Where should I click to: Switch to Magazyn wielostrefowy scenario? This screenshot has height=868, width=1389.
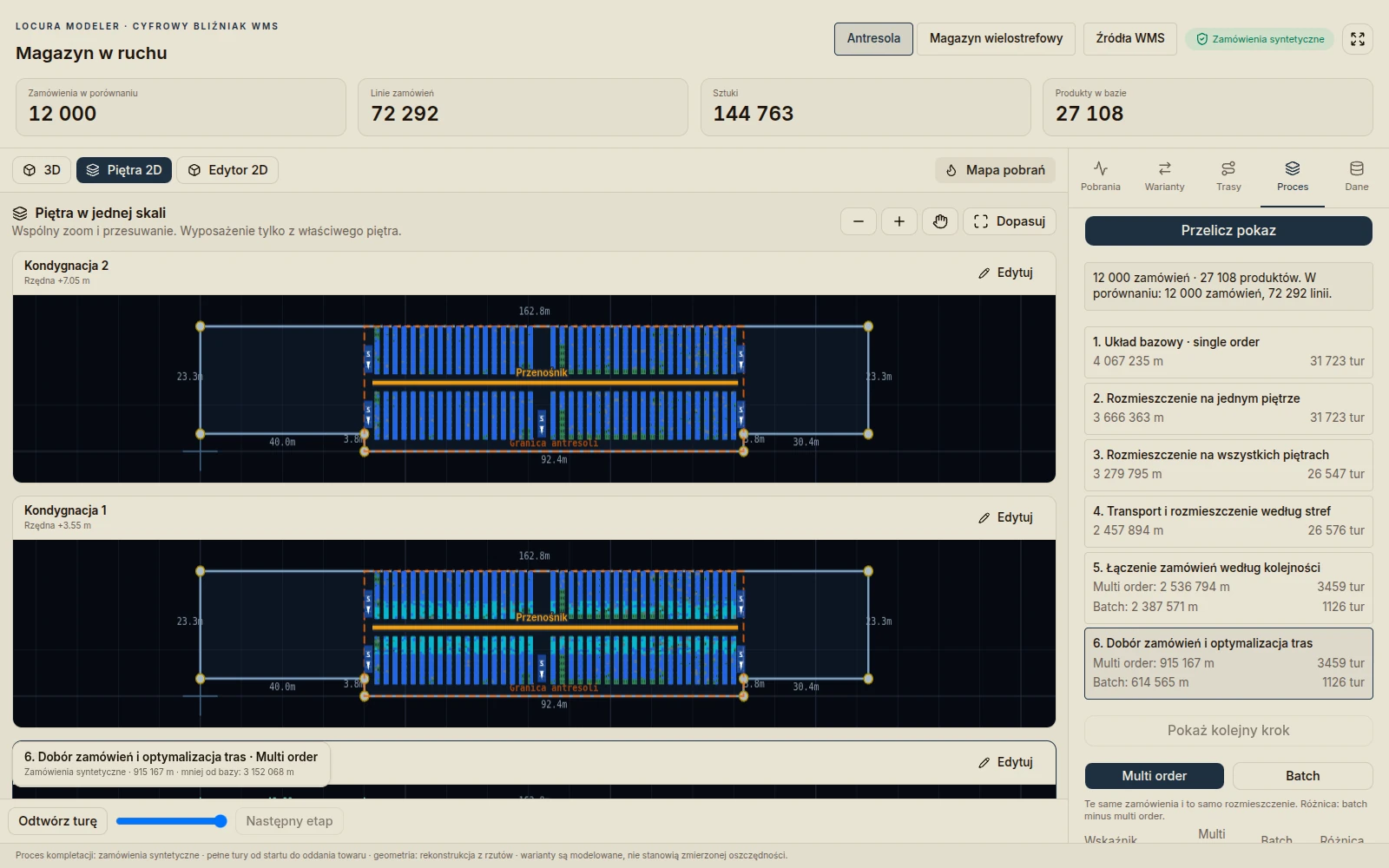[x=996, y=39]
